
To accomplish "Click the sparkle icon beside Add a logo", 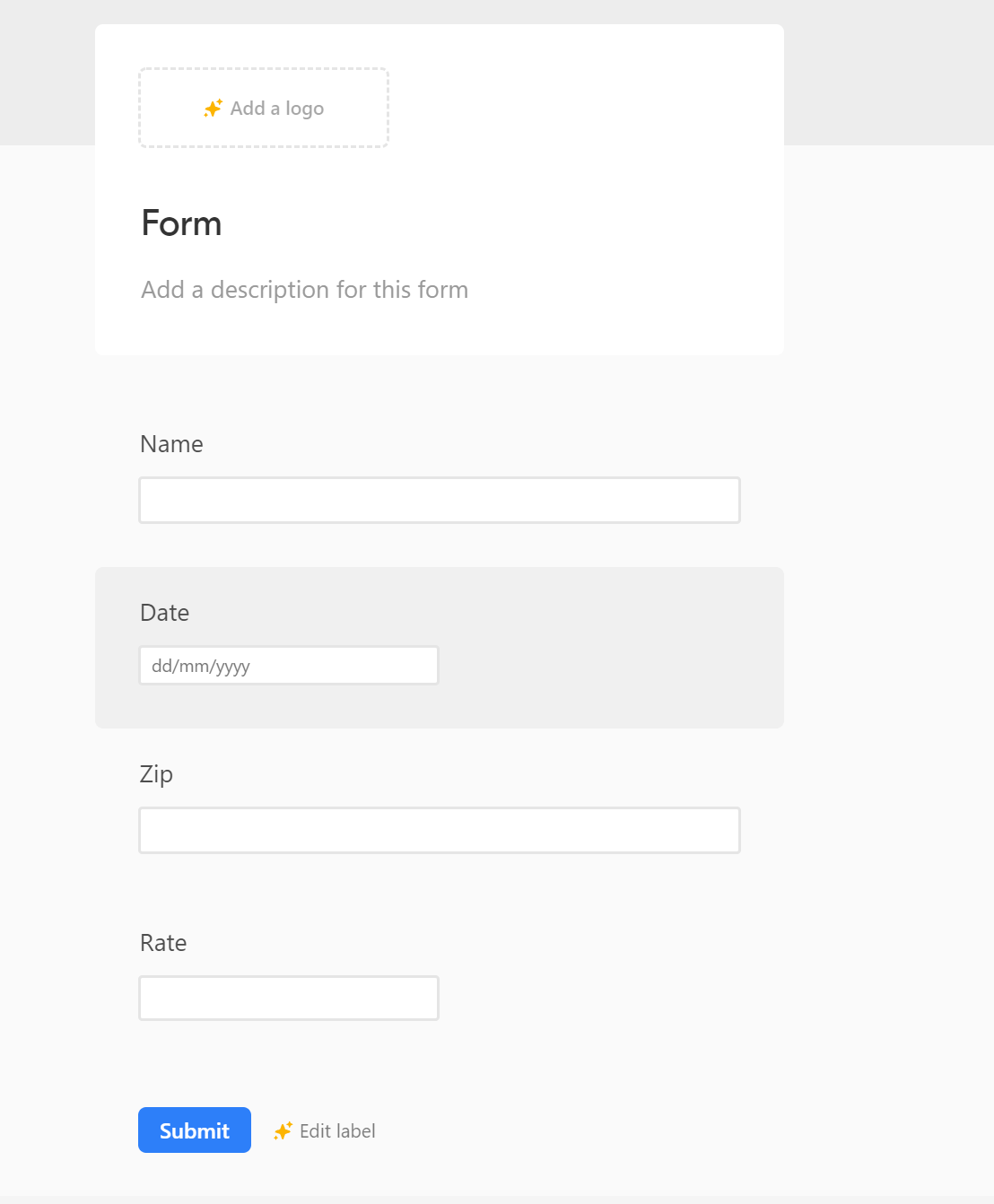I will click(x=214, y=109).
